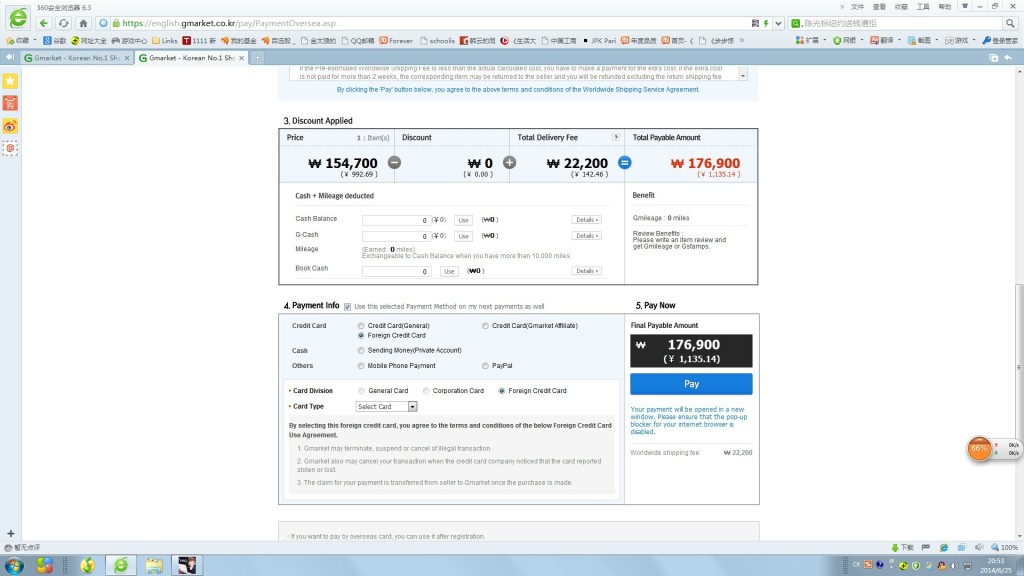Open the yellow star favorites sidebar icon
Viewport: 1024px width, 576px height.
point(10,81)
